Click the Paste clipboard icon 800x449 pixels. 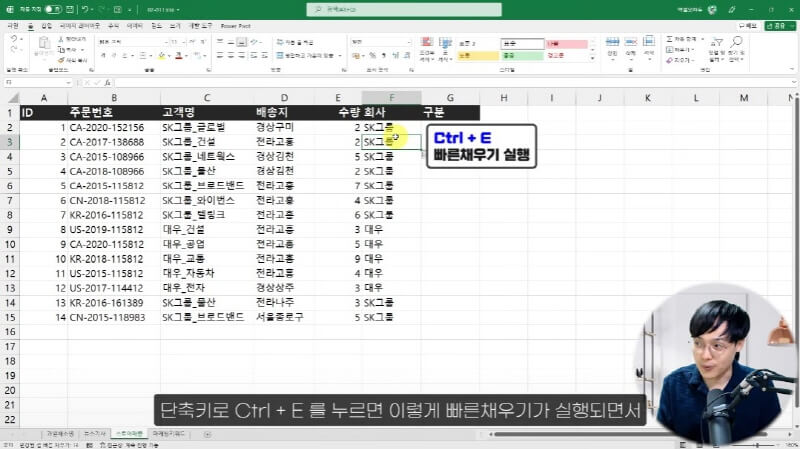click(44, 44)
